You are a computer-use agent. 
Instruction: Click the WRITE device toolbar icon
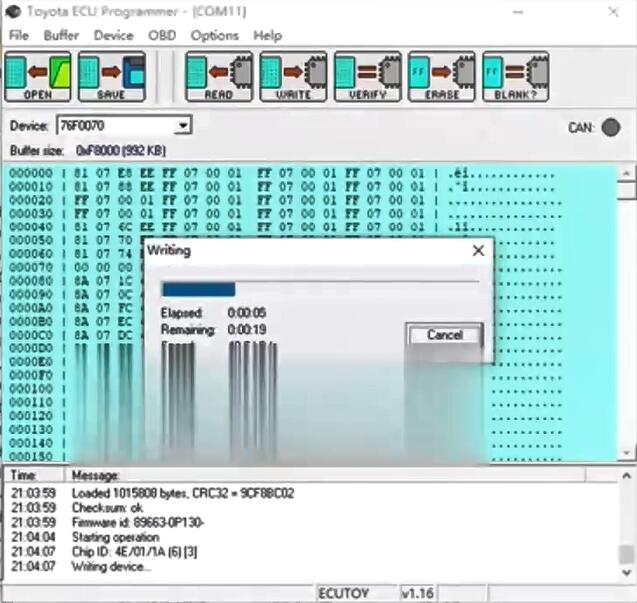pyautogui.click(x=293, y=76)
